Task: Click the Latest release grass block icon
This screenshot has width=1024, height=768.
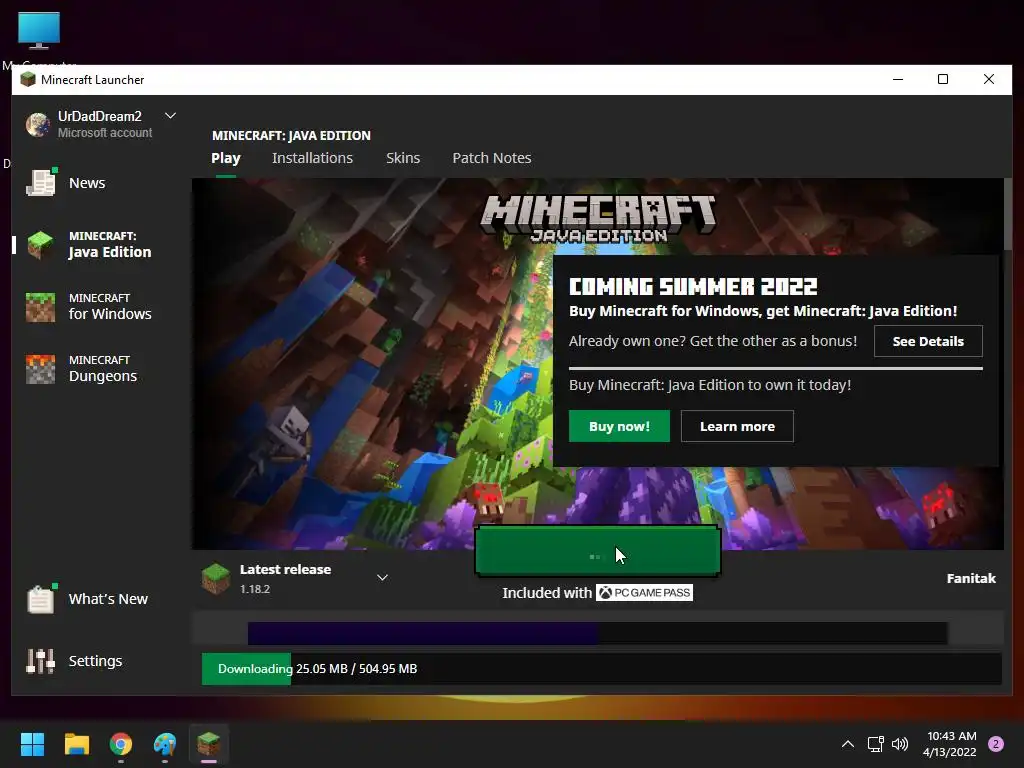Action: 216,578
